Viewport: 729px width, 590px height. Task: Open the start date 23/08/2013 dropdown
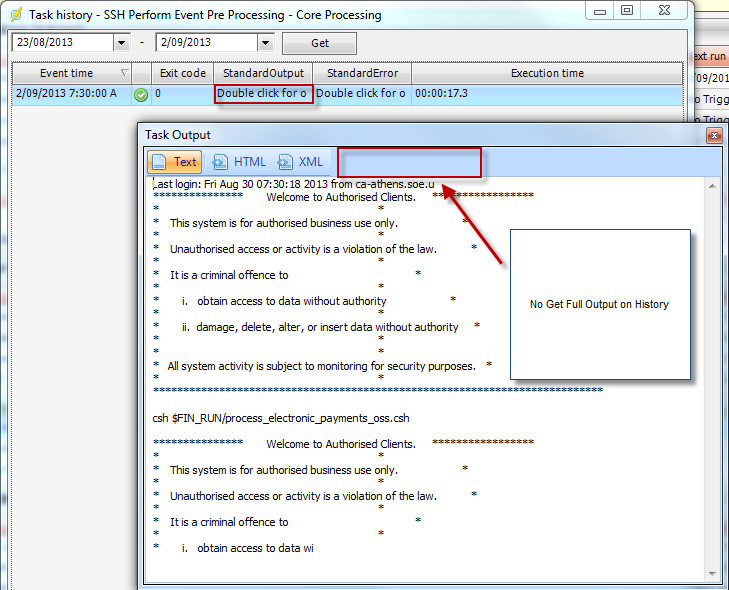click(122, 43)
